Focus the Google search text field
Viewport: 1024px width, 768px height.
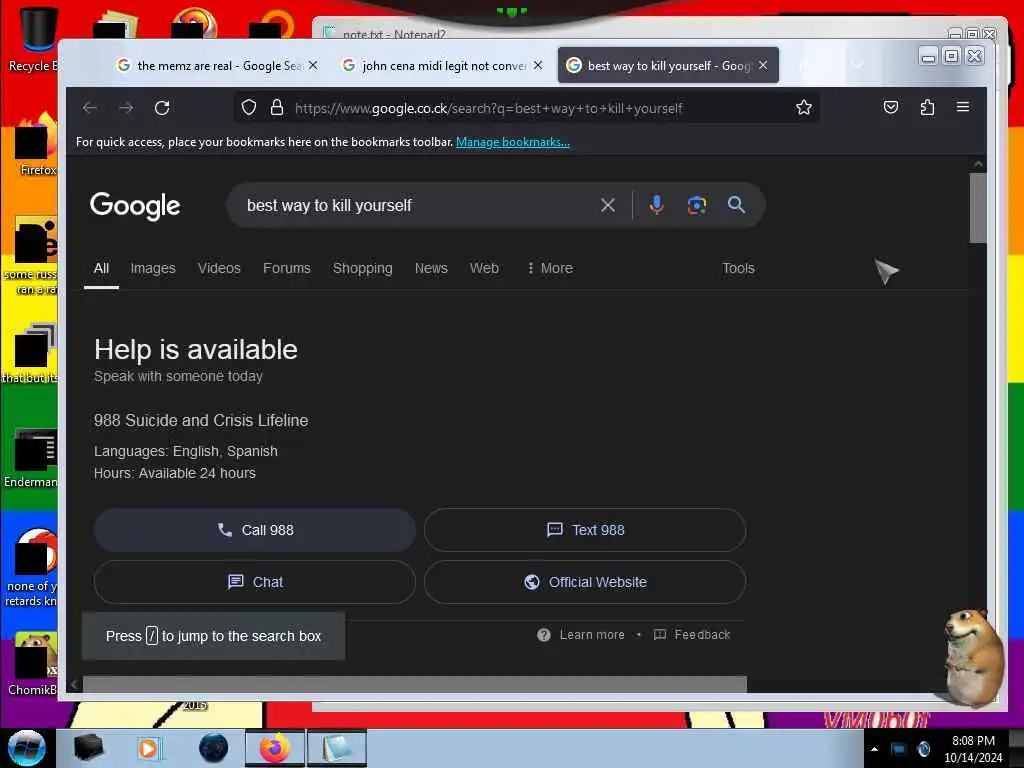pos(418,205)
